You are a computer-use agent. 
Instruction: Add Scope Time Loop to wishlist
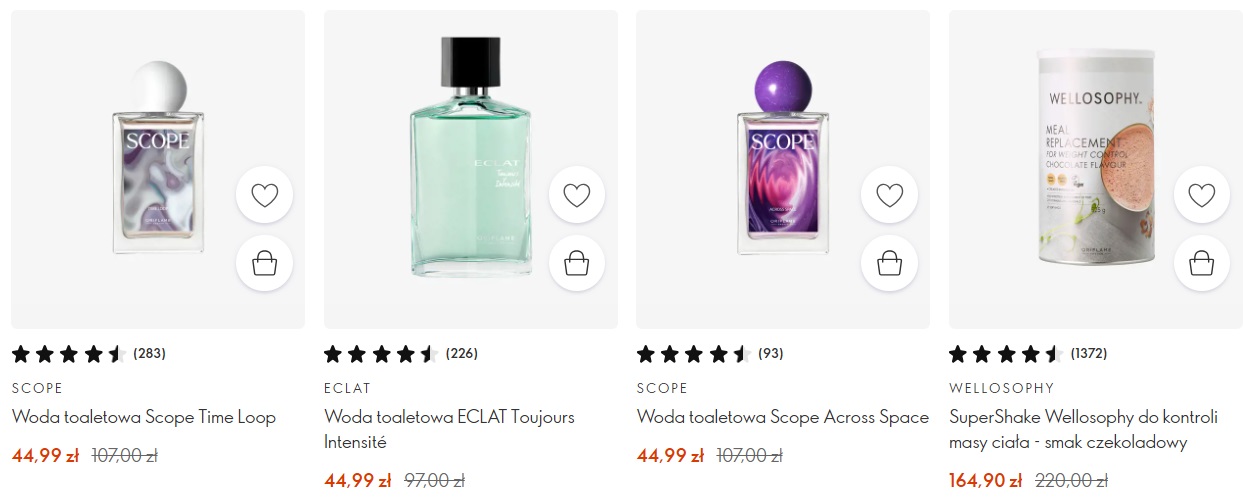coord(264,195)
